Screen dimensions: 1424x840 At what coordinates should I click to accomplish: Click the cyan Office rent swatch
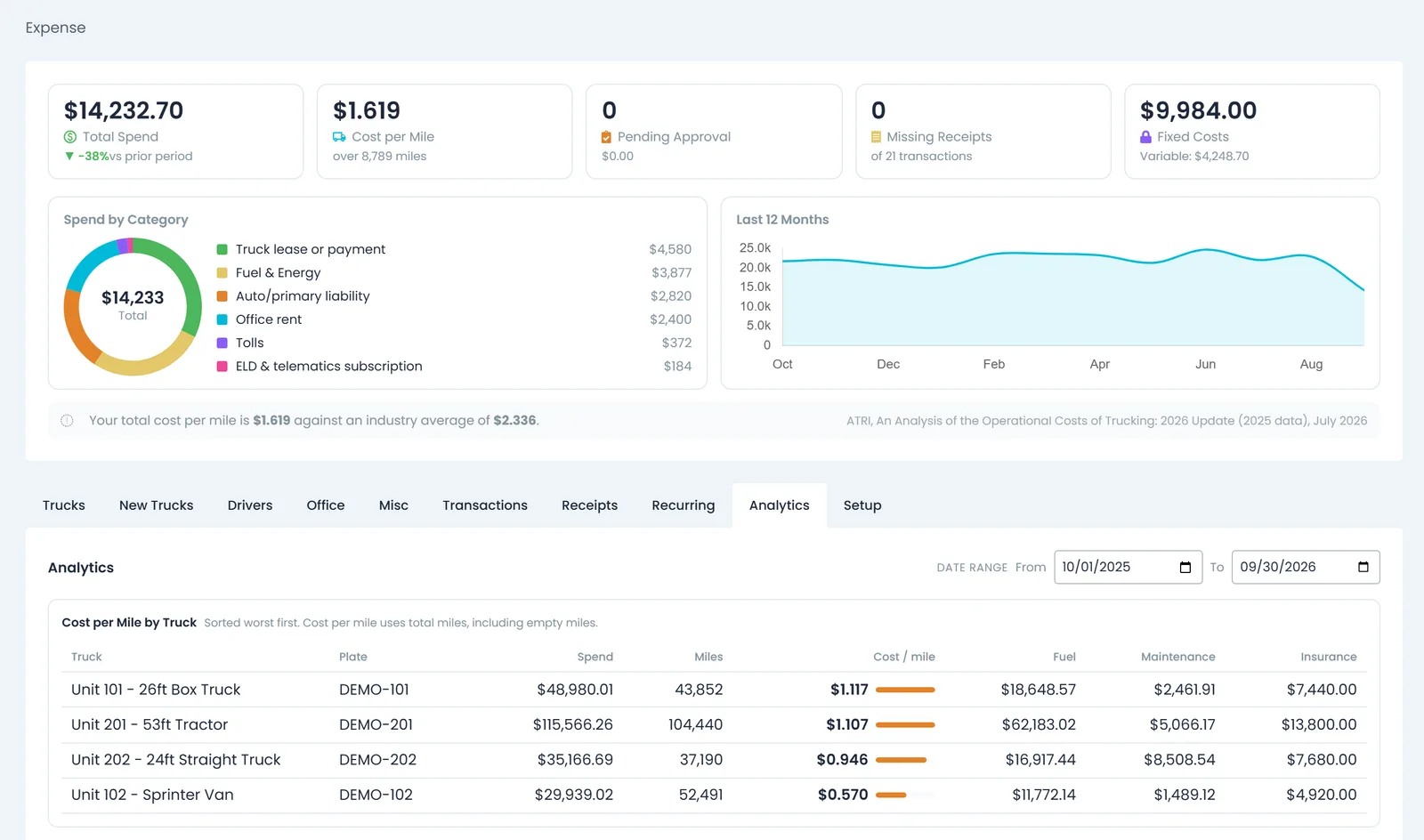coord(222,319)
